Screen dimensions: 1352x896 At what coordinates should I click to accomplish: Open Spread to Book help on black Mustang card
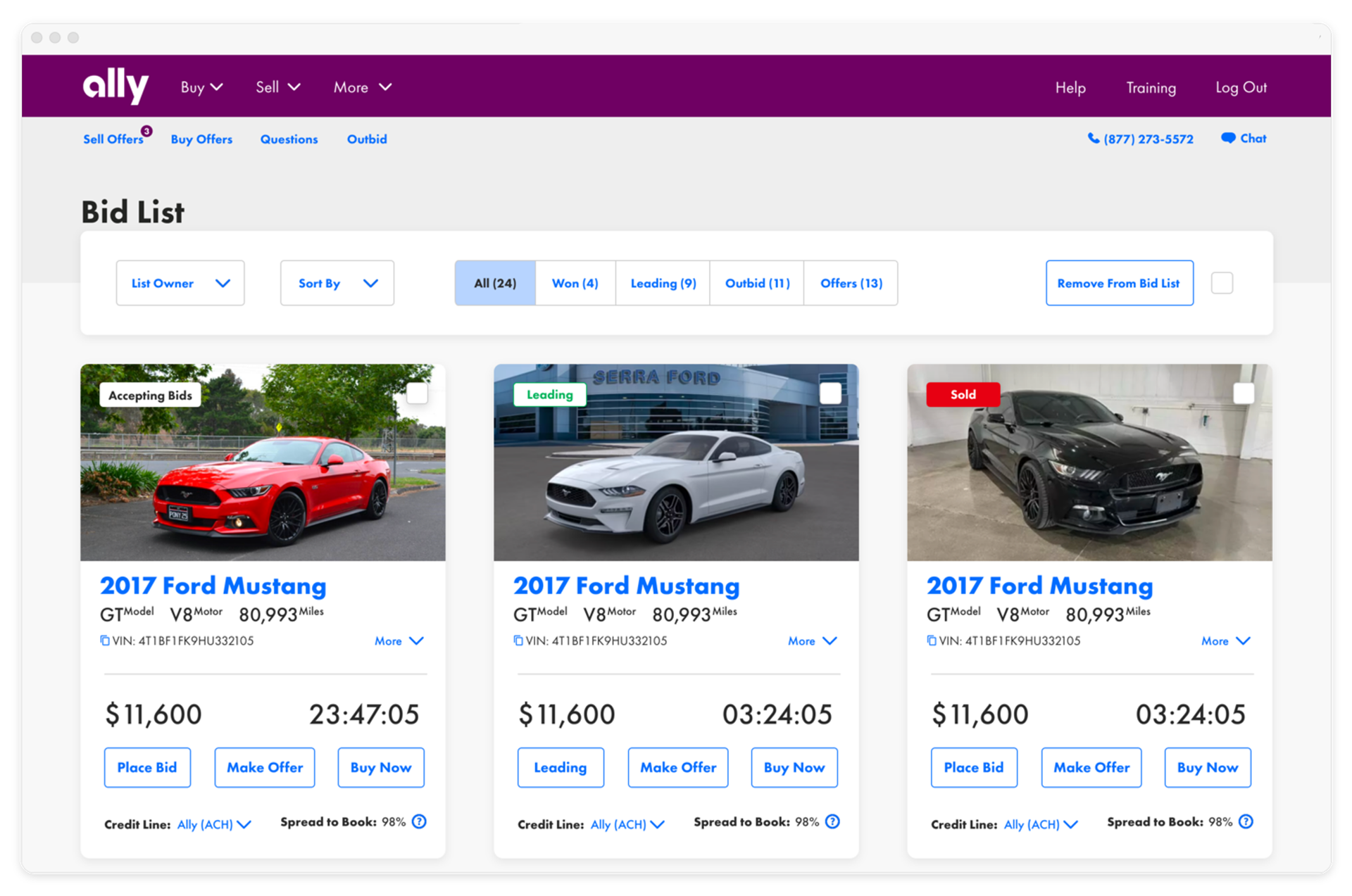(x=1246, y=821)
